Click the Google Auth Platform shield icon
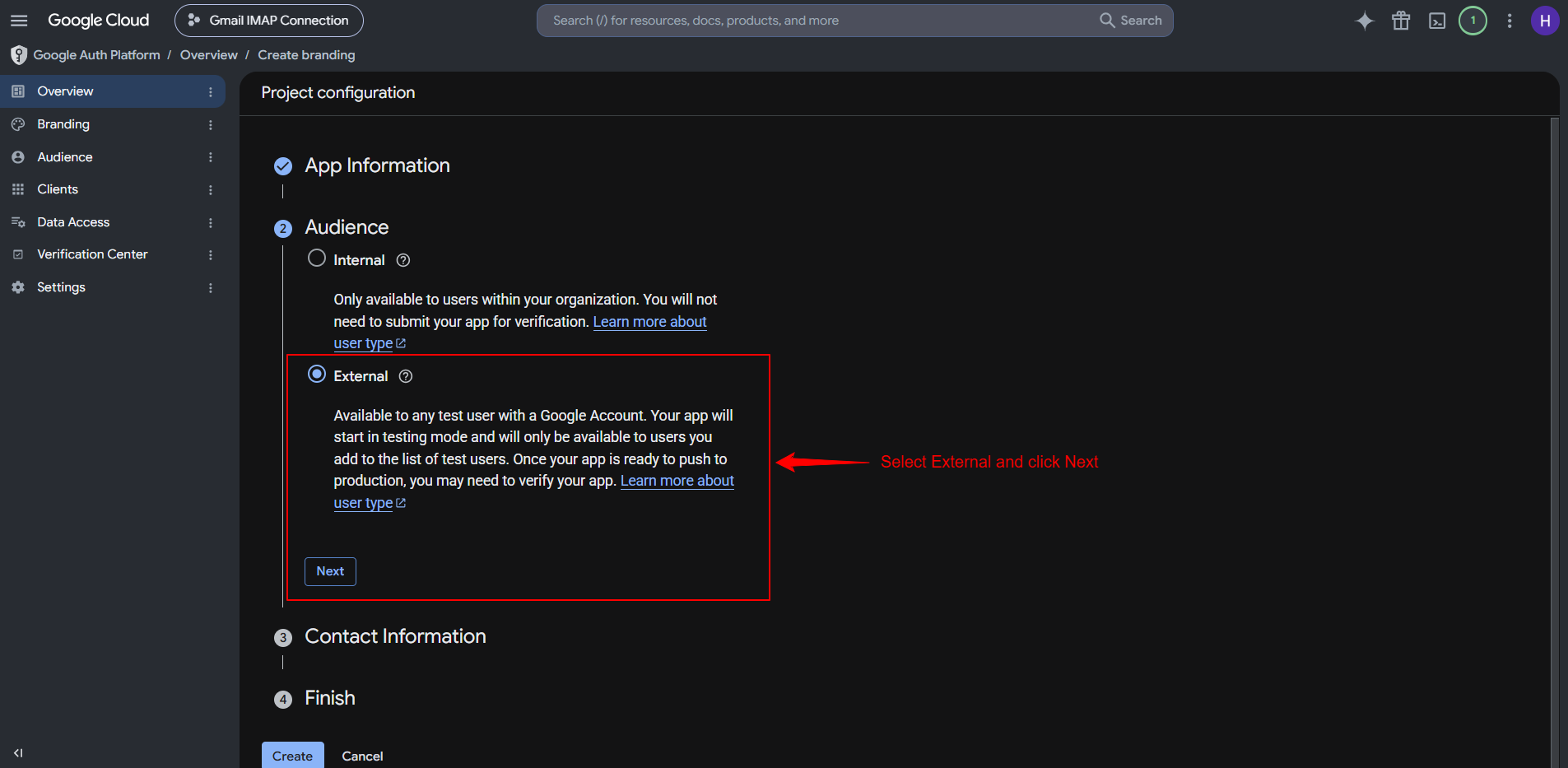Image resolution: width=1568 pixels, height=768 pixels. coord(18,55)
